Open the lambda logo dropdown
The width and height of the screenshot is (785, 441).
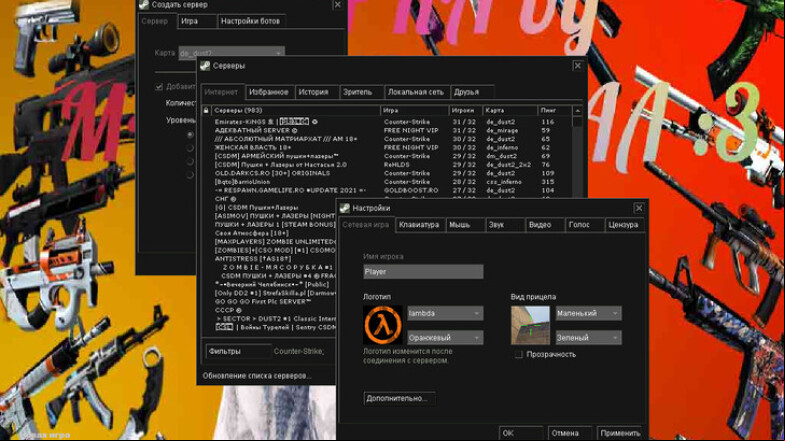tap(445, 313)
